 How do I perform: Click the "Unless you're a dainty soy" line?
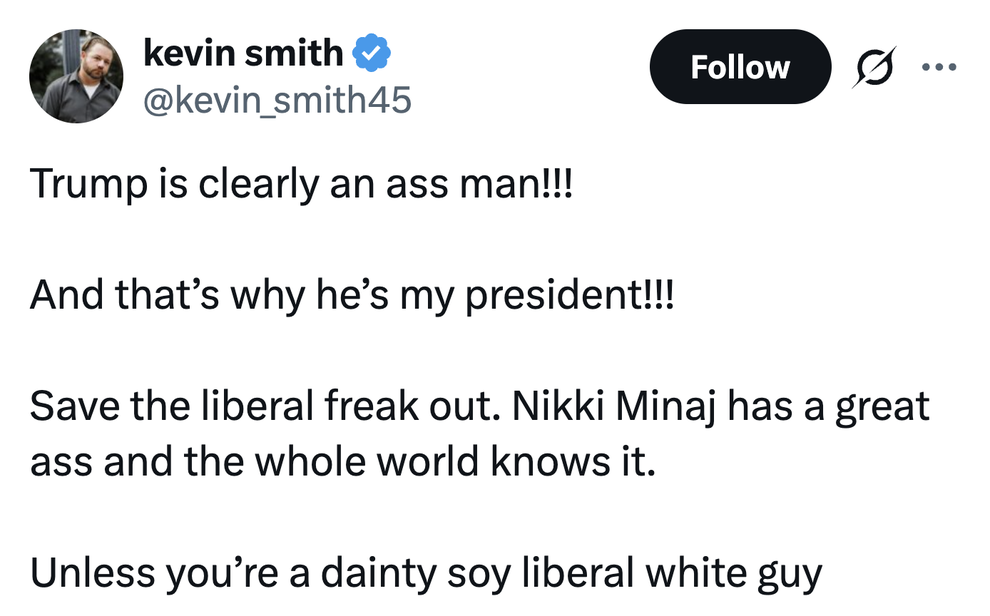coord(270,573)
